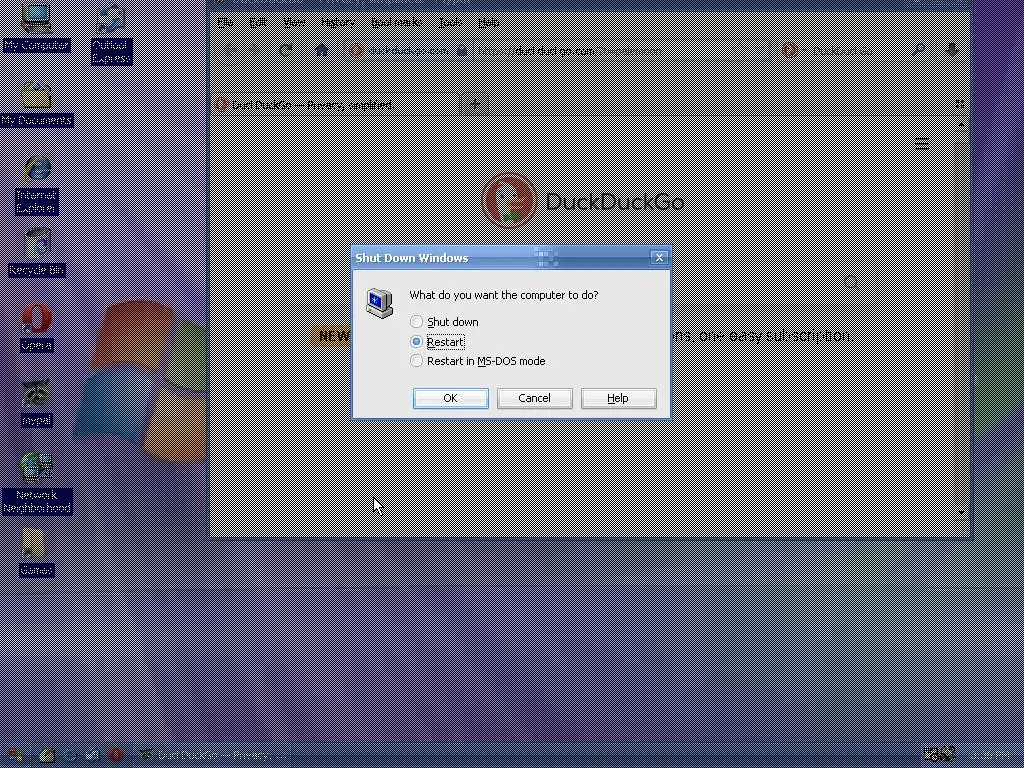Reload the page in the browser
Screen dimensions: 1024x768
click(x=285, y=50)
